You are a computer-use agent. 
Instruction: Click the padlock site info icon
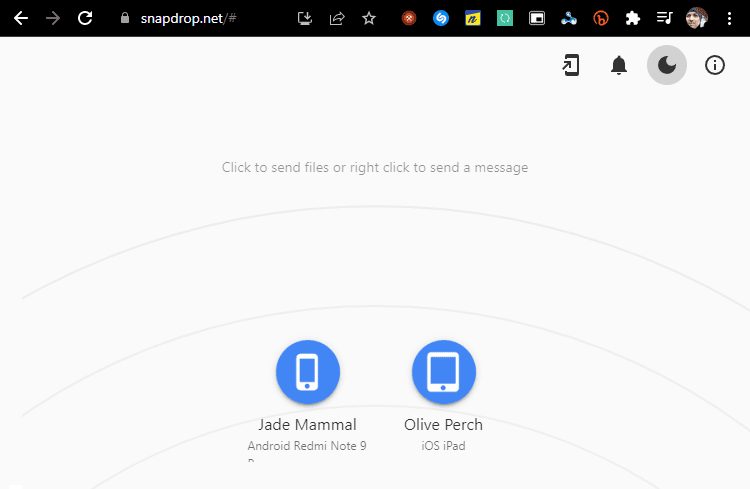125,18
